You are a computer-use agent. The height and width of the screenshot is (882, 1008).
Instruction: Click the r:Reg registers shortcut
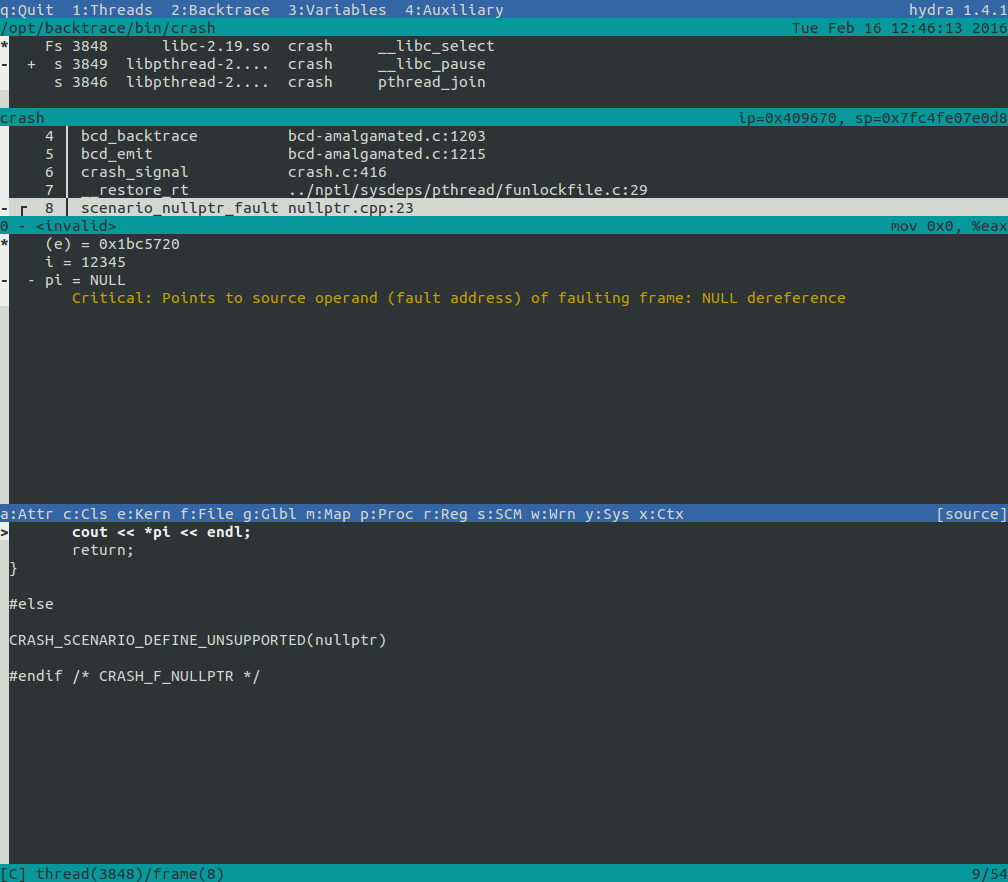pos(445,514)
